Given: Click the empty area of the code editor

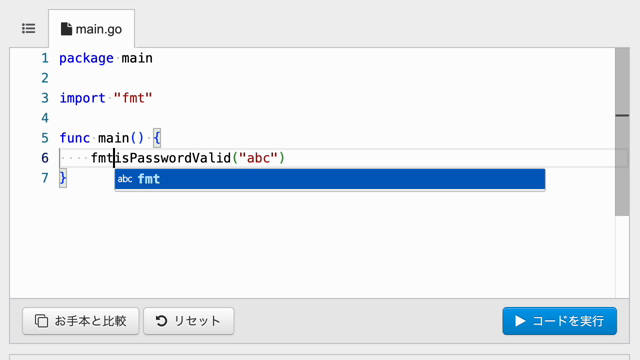Looking at the screenshot, I should pos(310,245).
